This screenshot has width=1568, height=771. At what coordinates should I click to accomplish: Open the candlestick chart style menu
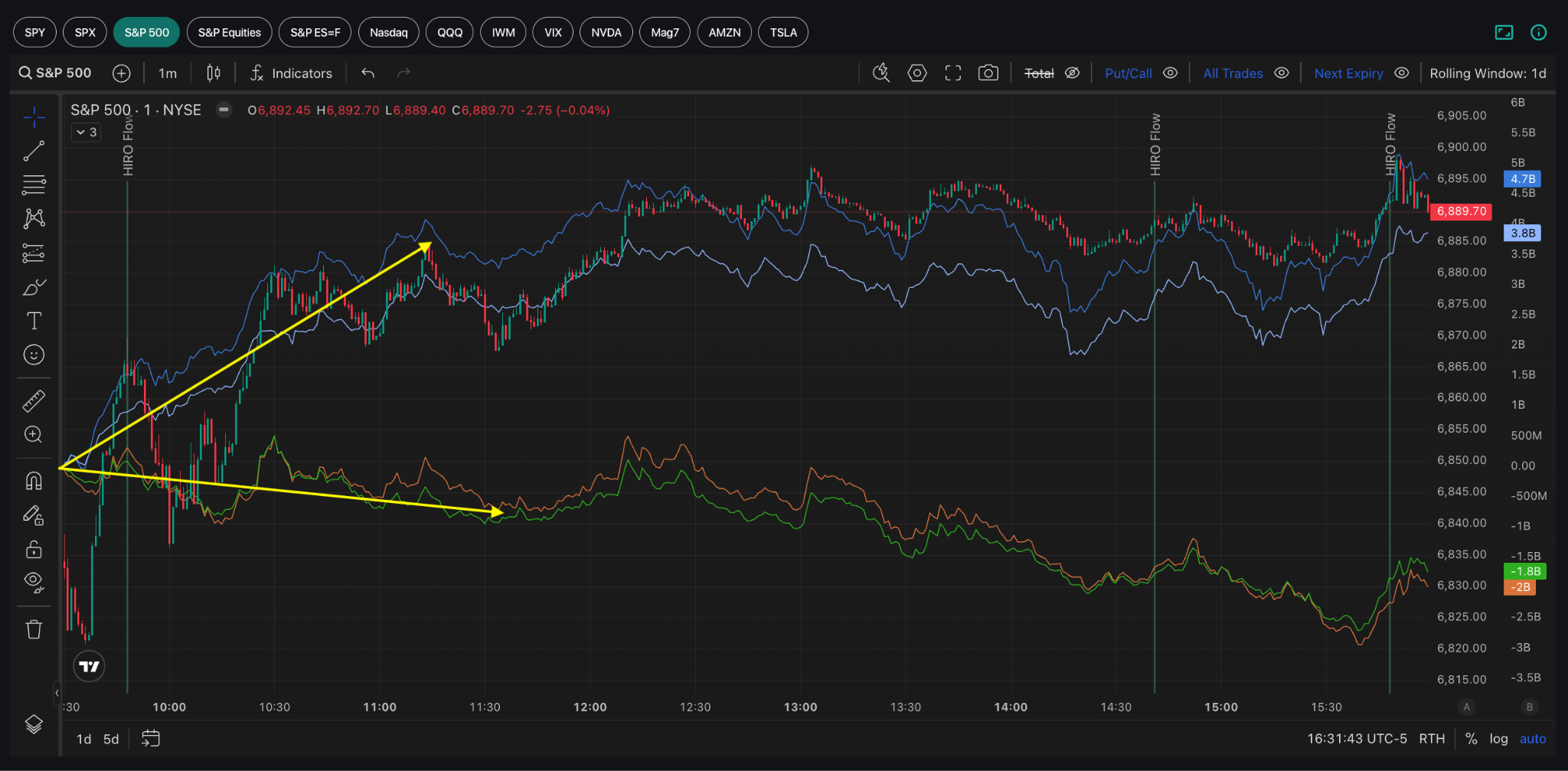click(x=214, y=74)
